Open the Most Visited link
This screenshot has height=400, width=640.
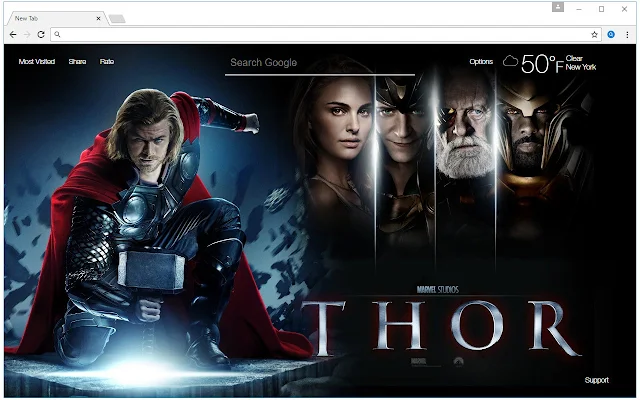[x=37, y=62]
